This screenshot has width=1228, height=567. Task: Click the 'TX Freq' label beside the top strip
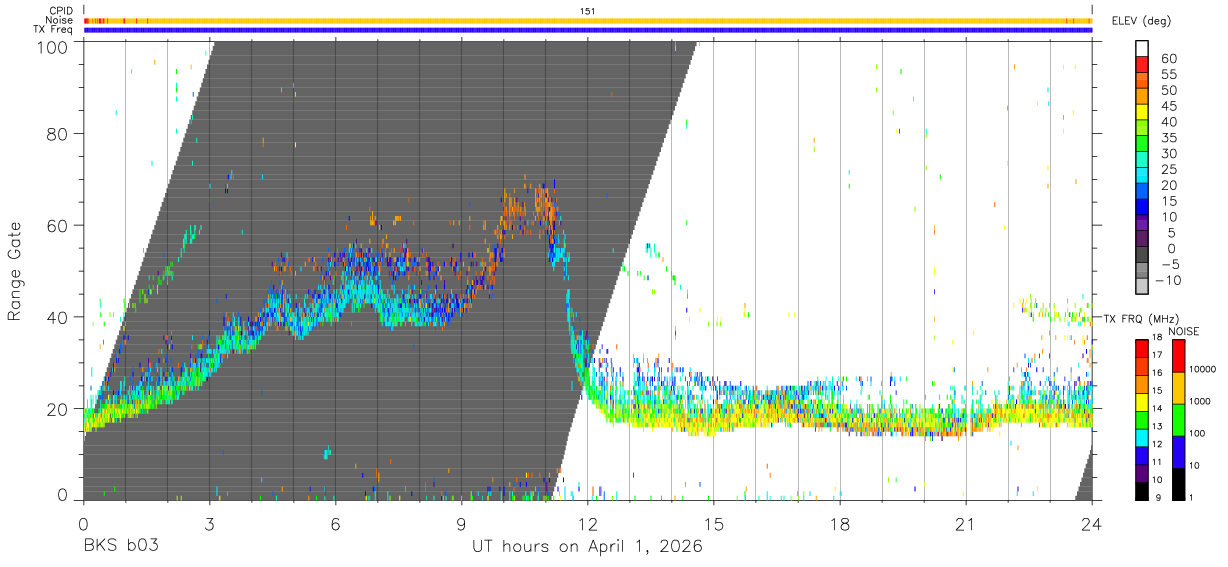[x=54, y=30]
